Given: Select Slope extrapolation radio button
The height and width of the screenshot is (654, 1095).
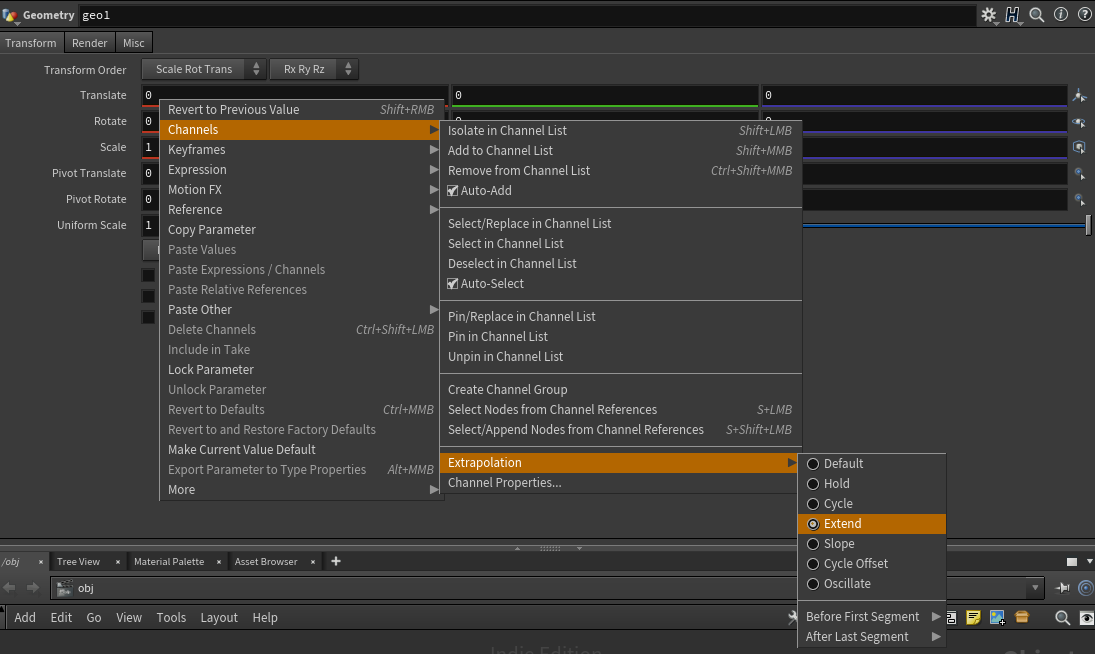Looking at the screenshot, I should click(813, 544).
